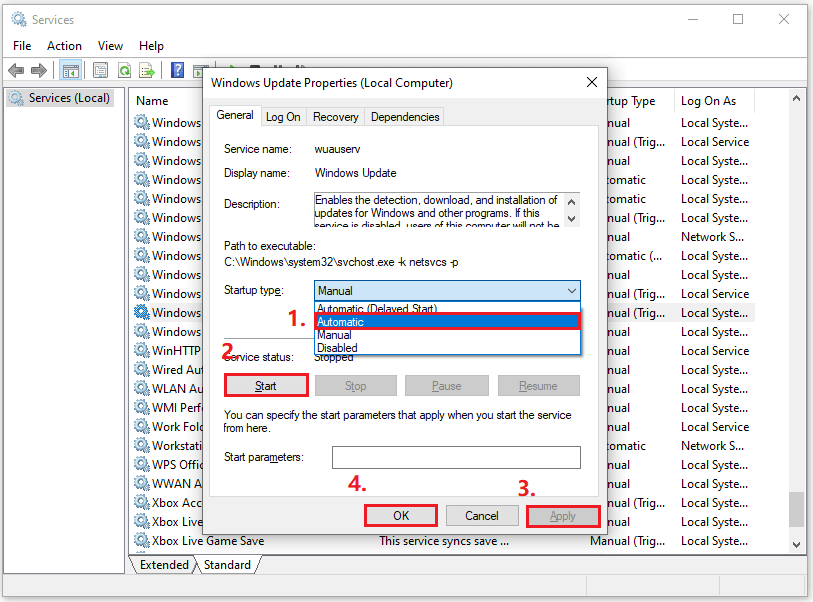The width and height of the screenshot is (813, 602).
Task: Click the 'This service syncs save ...' description cell
Action: click(444, 541)
